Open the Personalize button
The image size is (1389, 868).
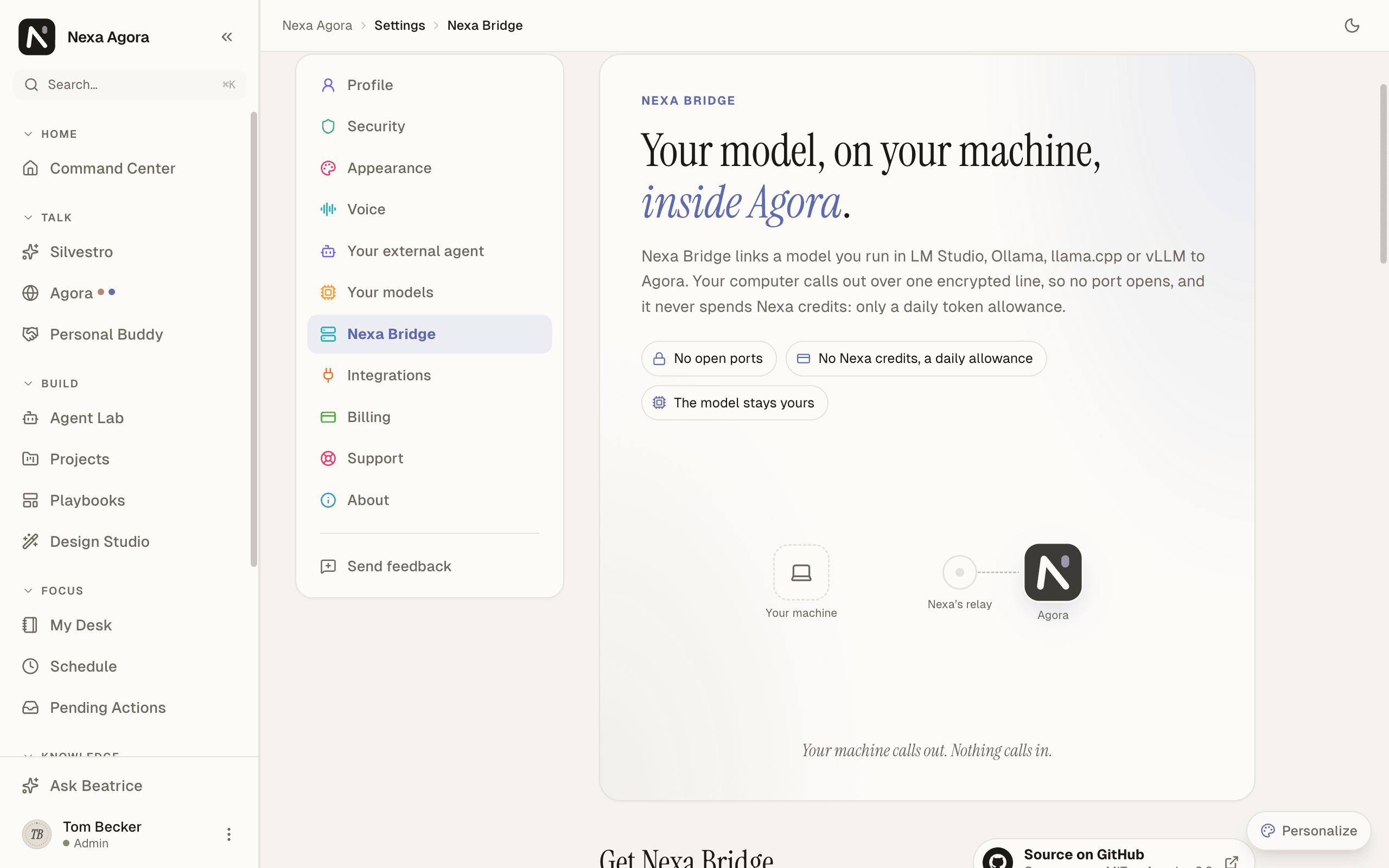point(1309,831)
